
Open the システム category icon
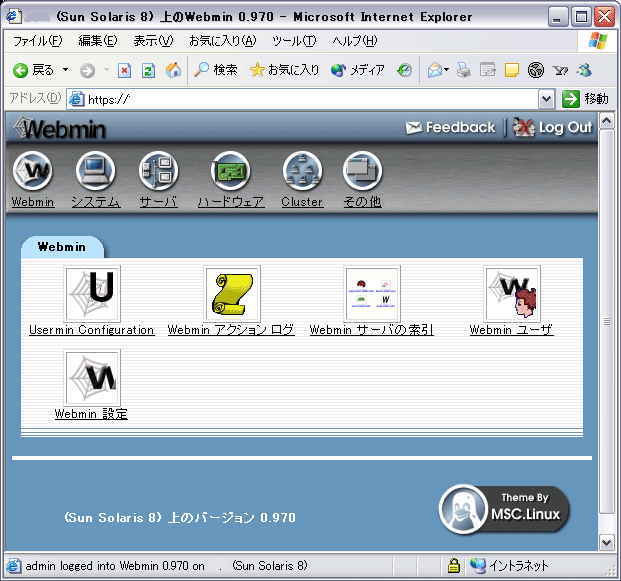(95, 171)
